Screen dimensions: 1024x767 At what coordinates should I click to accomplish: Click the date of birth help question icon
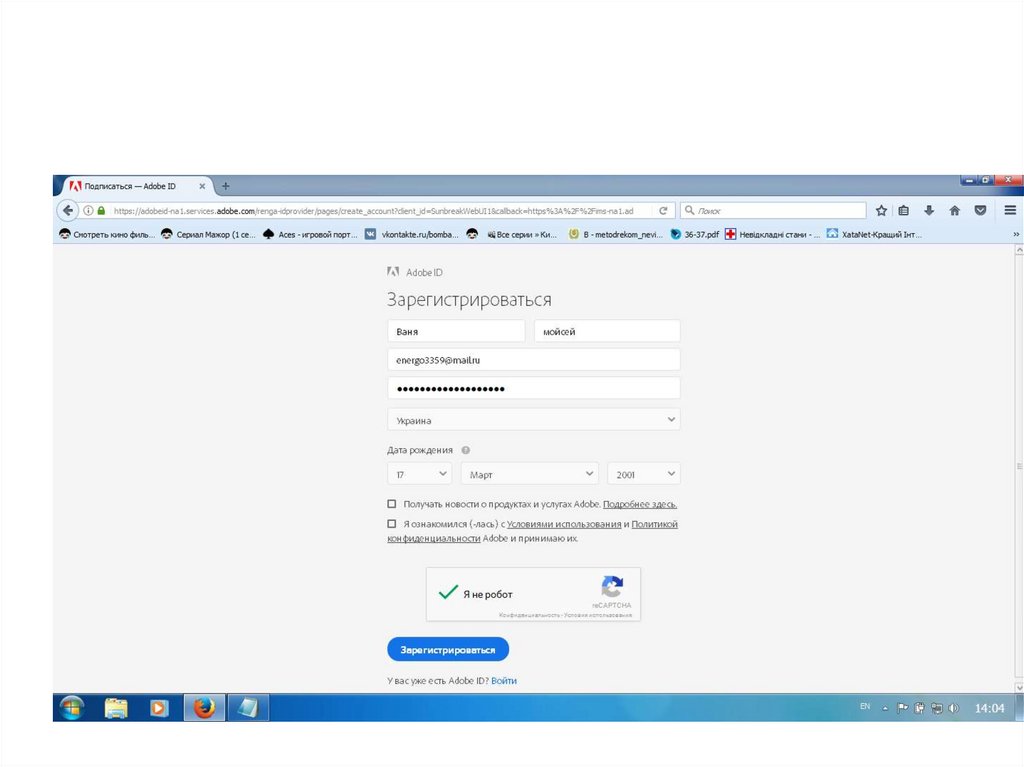tap(466, 450)
